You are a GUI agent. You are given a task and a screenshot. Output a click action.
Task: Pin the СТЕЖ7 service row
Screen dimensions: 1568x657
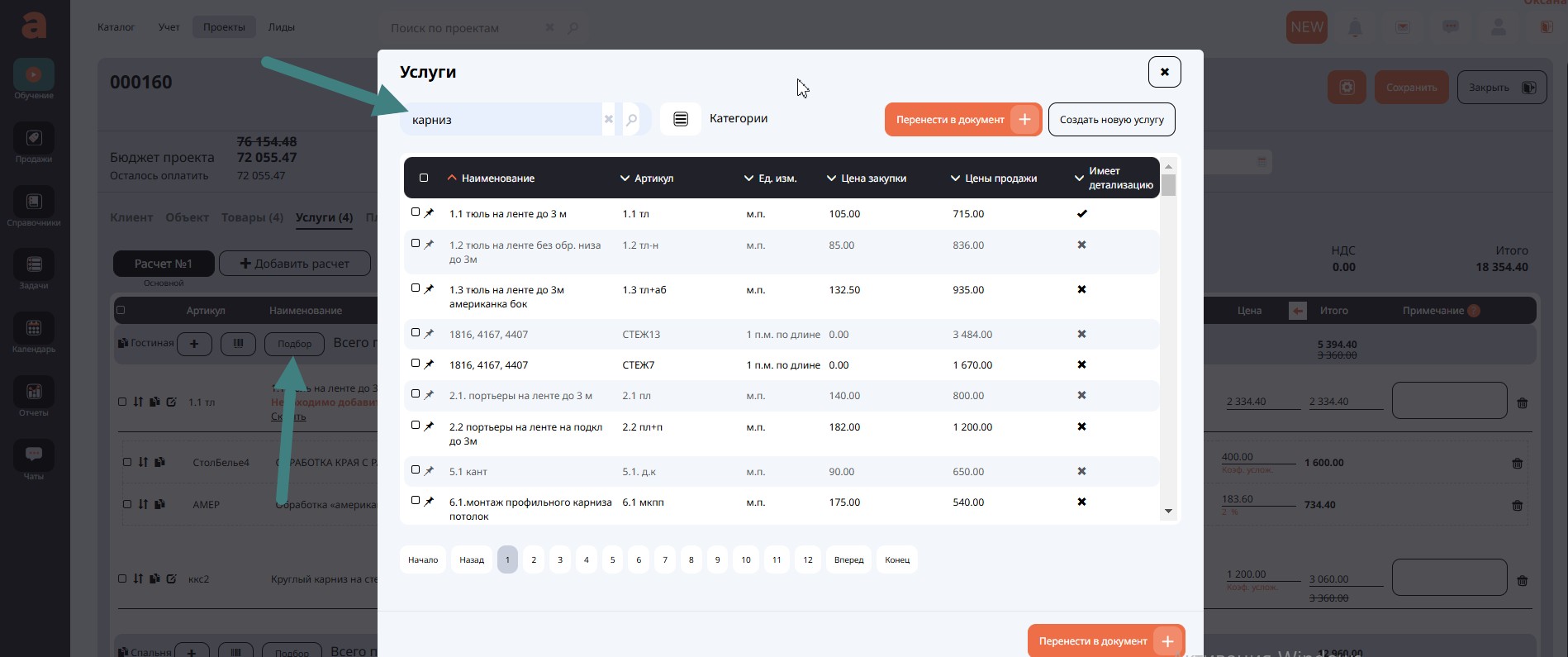pyautogui.click(x=429, y=364)
